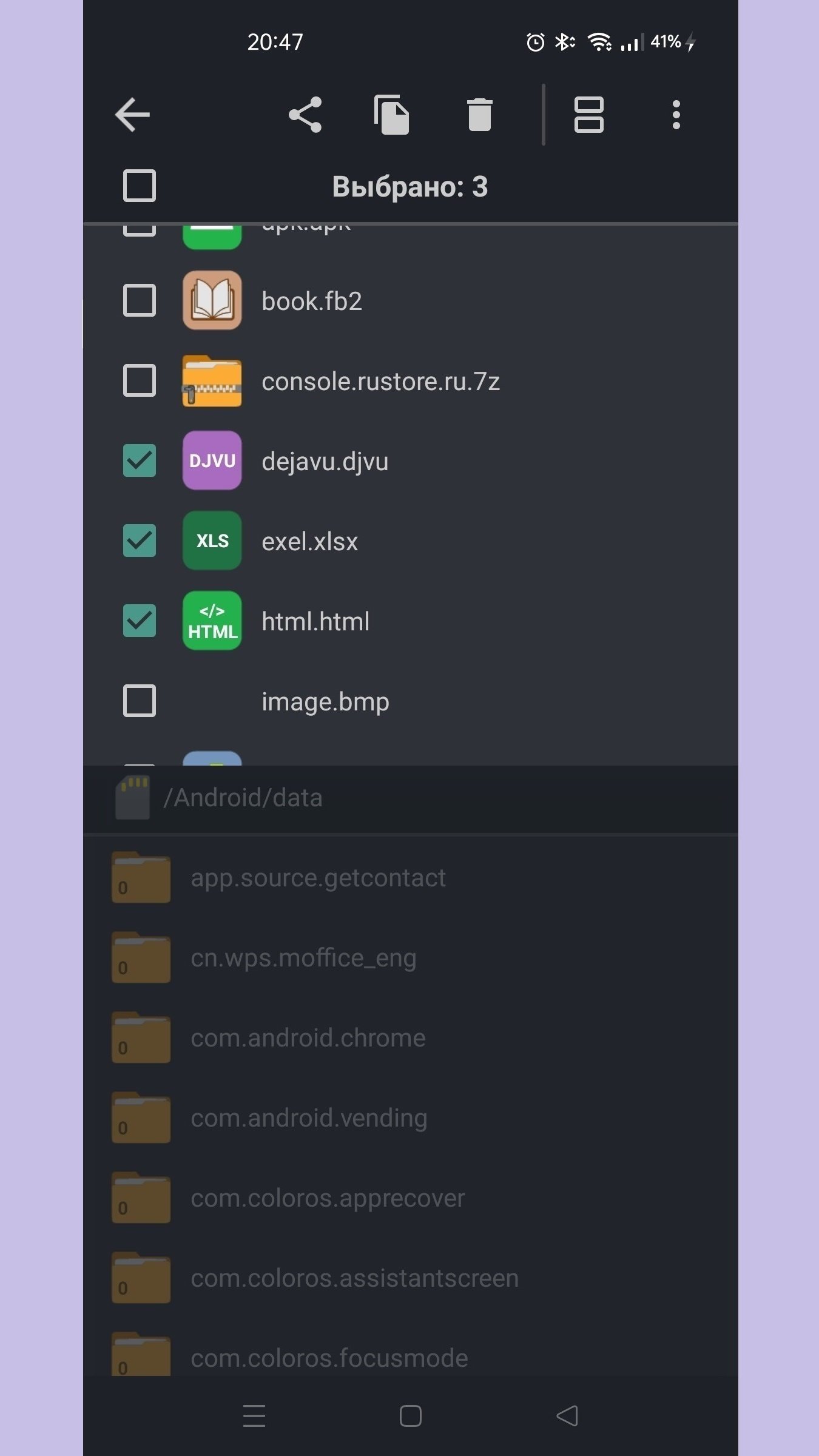The image size is (819, 1456).
Task: Uncheck the html.html checkbox
Action: coord(140,621)
